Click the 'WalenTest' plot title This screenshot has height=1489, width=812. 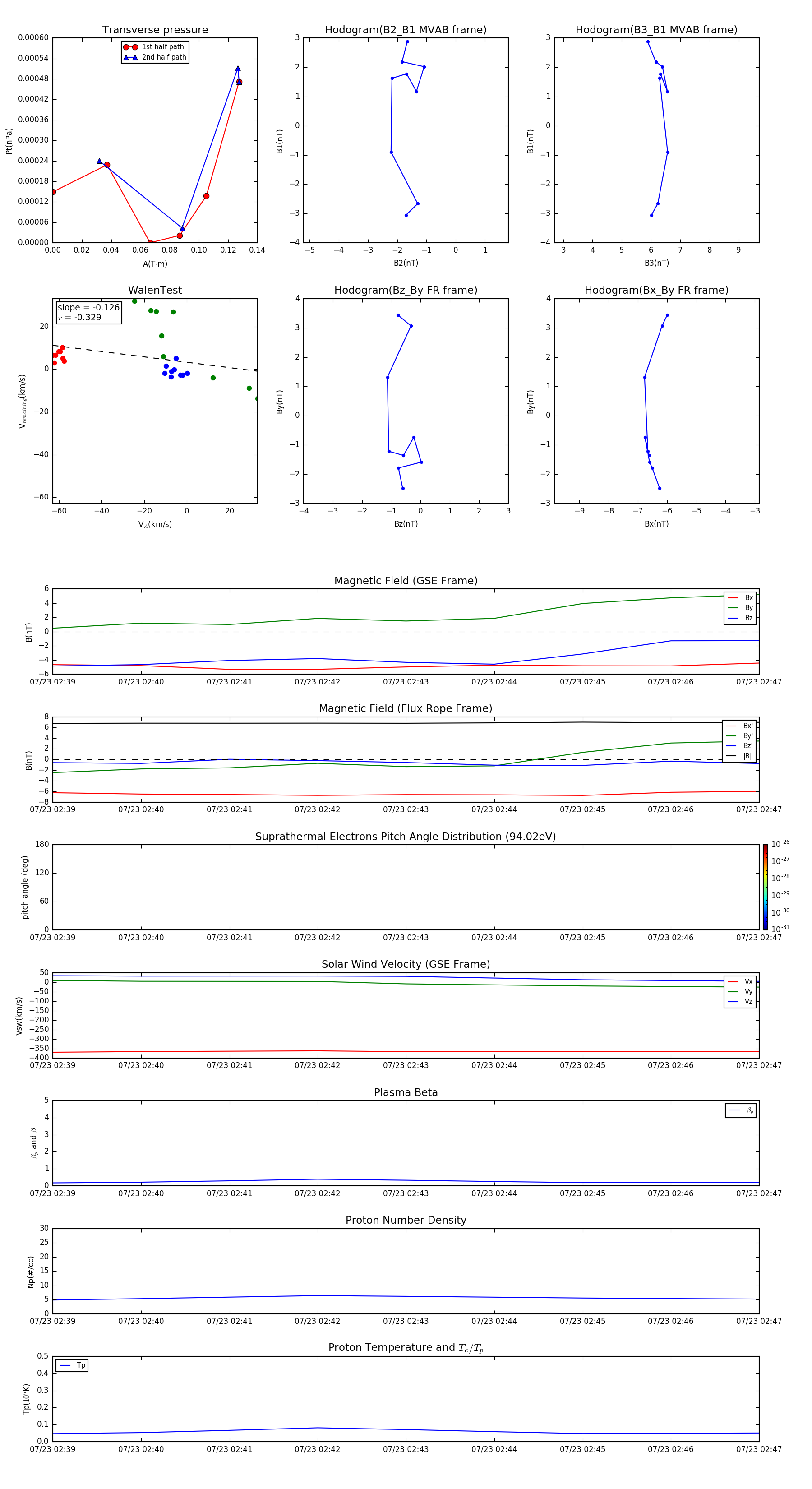(x=155, y=290)
